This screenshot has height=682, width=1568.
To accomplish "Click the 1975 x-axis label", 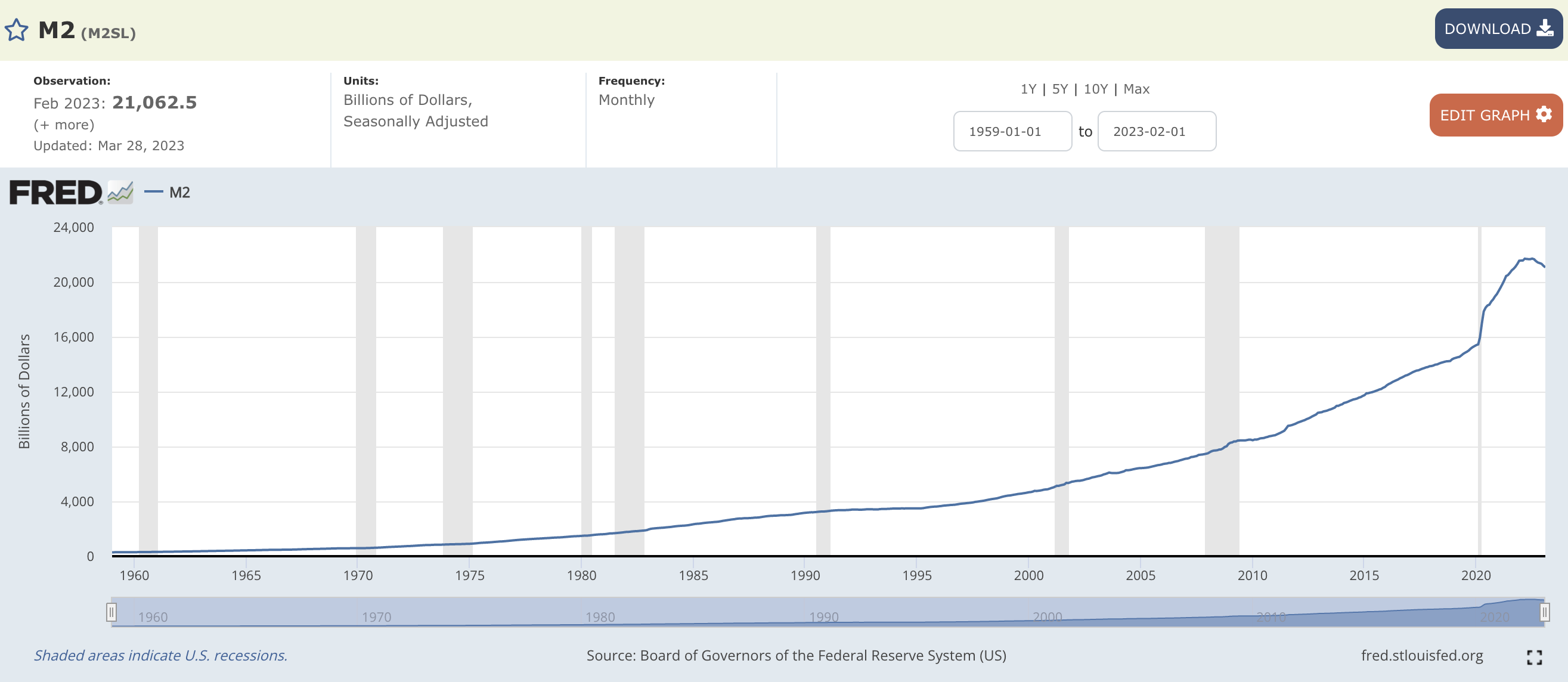I will [469, 575].
